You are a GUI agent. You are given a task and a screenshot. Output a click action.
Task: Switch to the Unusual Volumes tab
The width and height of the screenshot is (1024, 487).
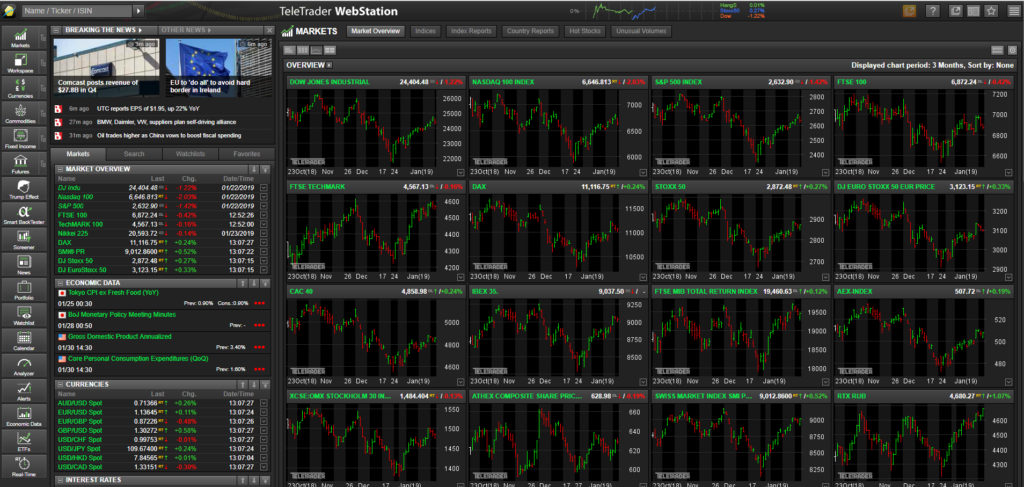point(641,31)
